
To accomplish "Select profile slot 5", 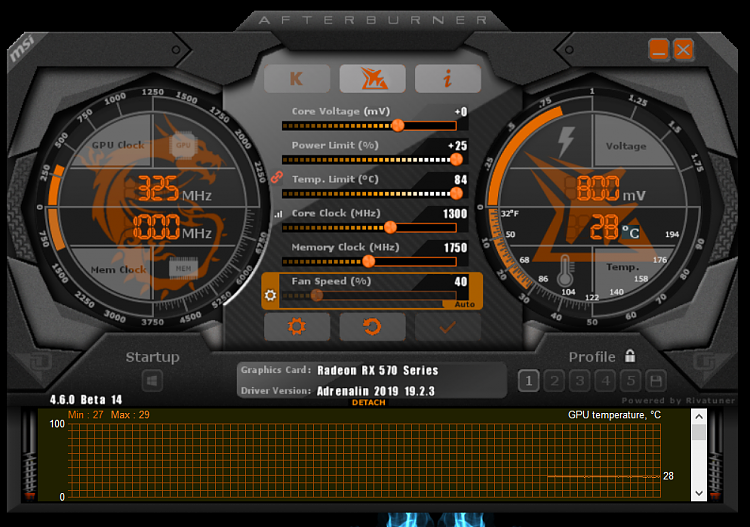I will pyautogui.click(x=631, y=381).
